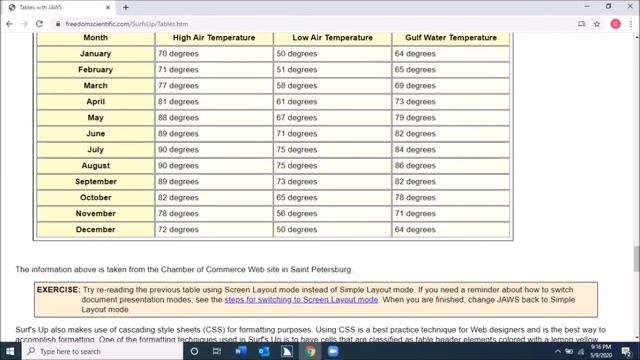Open the cast or install icon in address bar
This screenshot has width=640, height=360.
(582, 24)
